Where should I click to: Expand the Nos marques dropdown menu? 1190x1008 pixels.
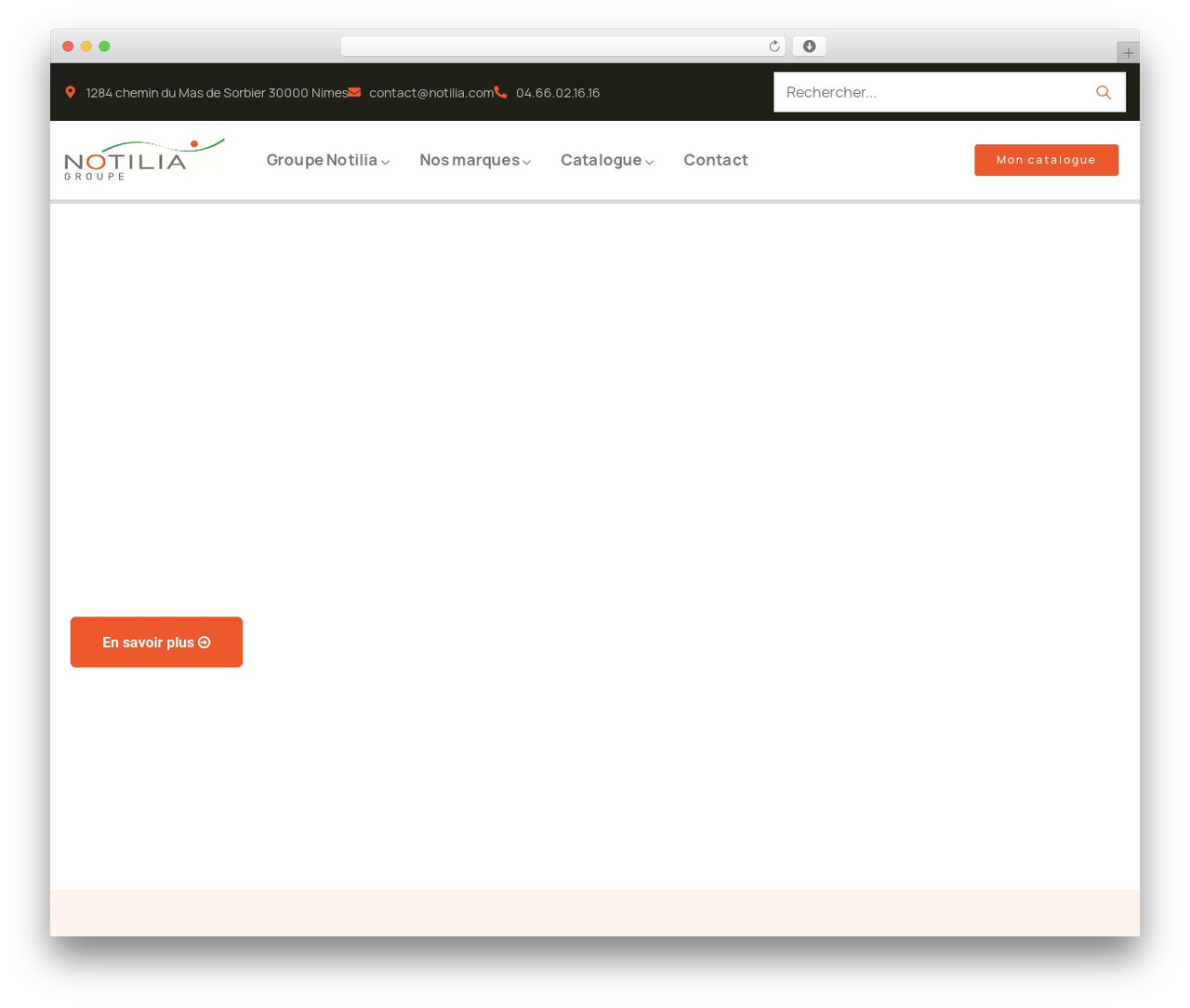click(475, 160)
